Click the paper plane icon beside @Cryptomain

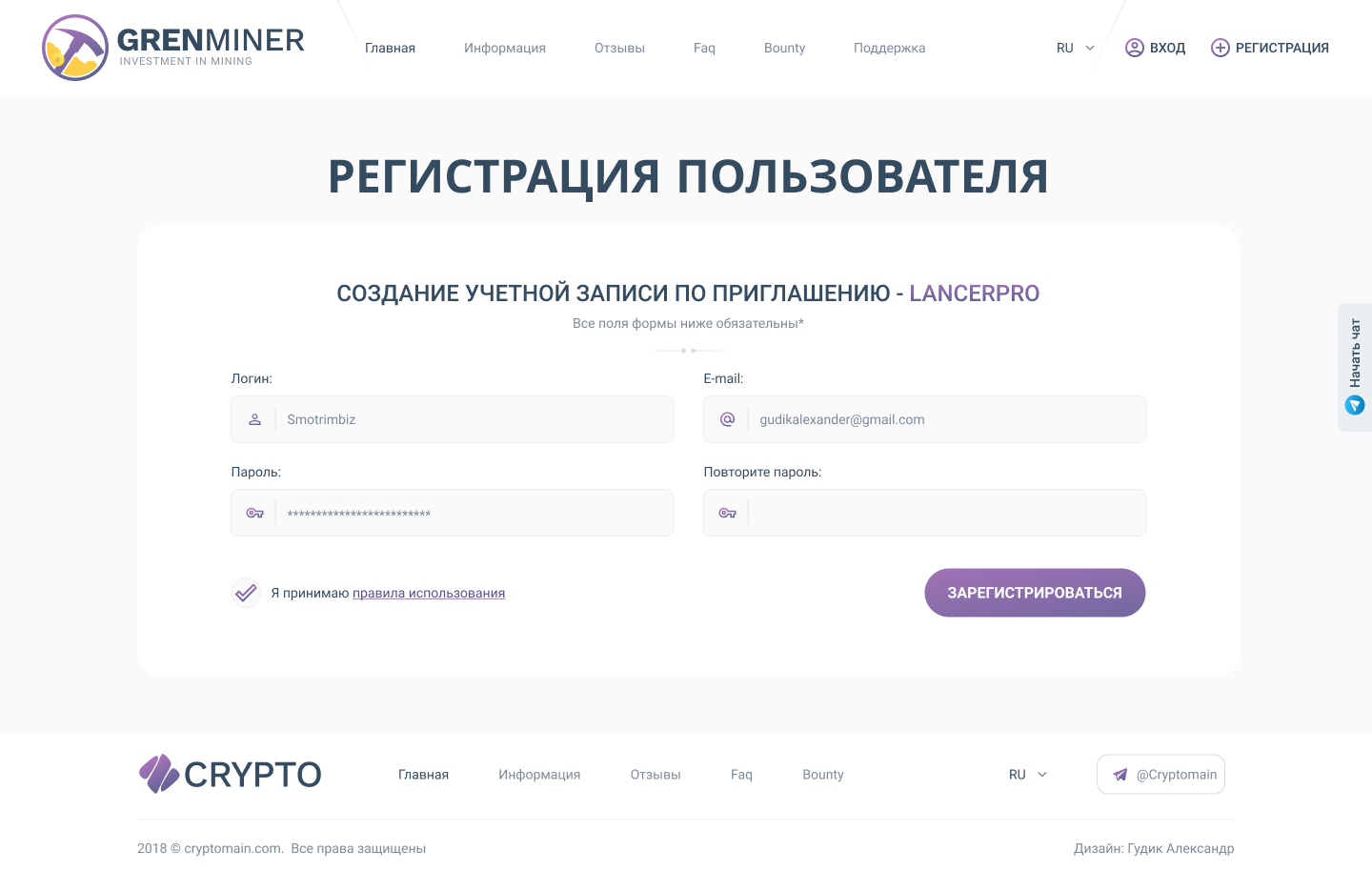click(x=1120, y=775)
